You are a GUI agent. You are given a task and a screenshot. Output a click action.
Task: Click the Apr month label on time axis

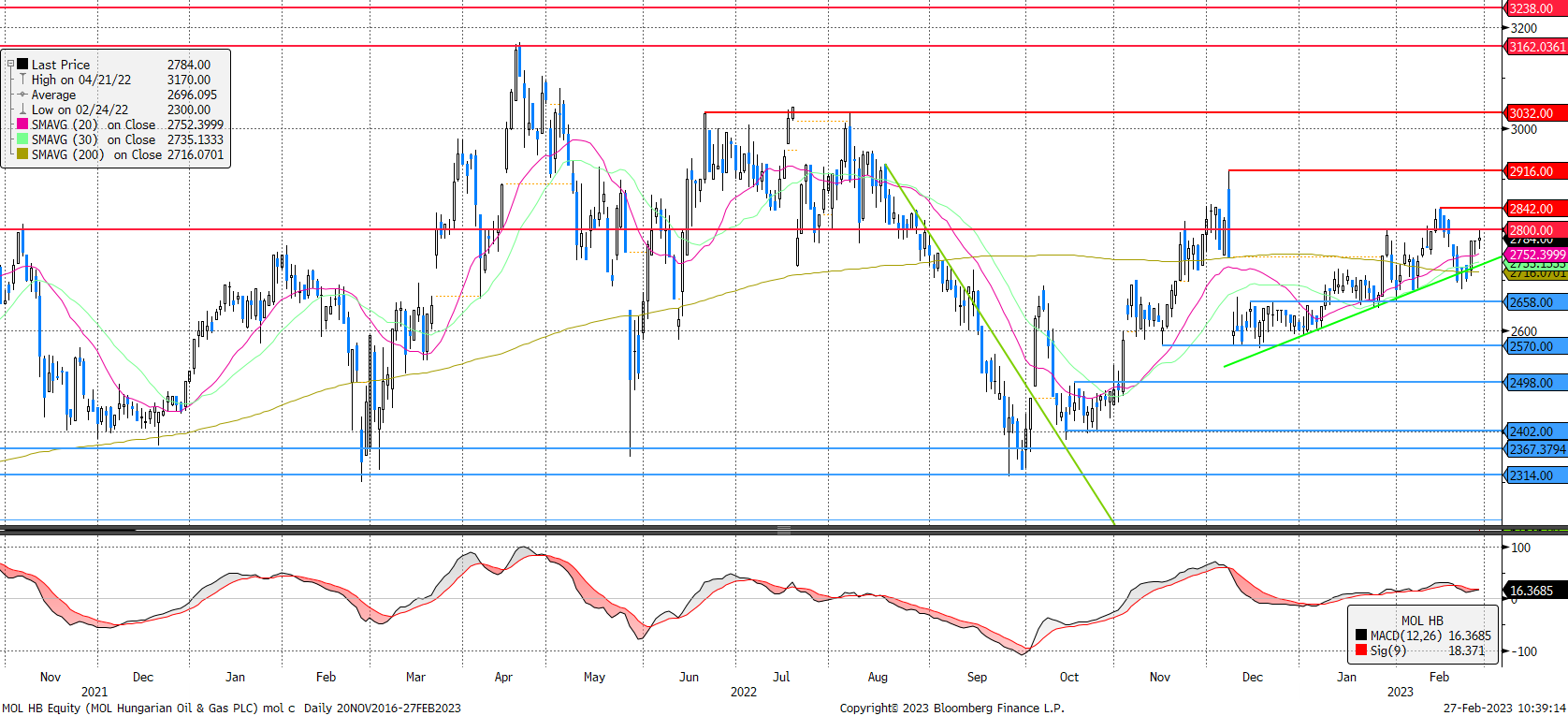(503, 677)
